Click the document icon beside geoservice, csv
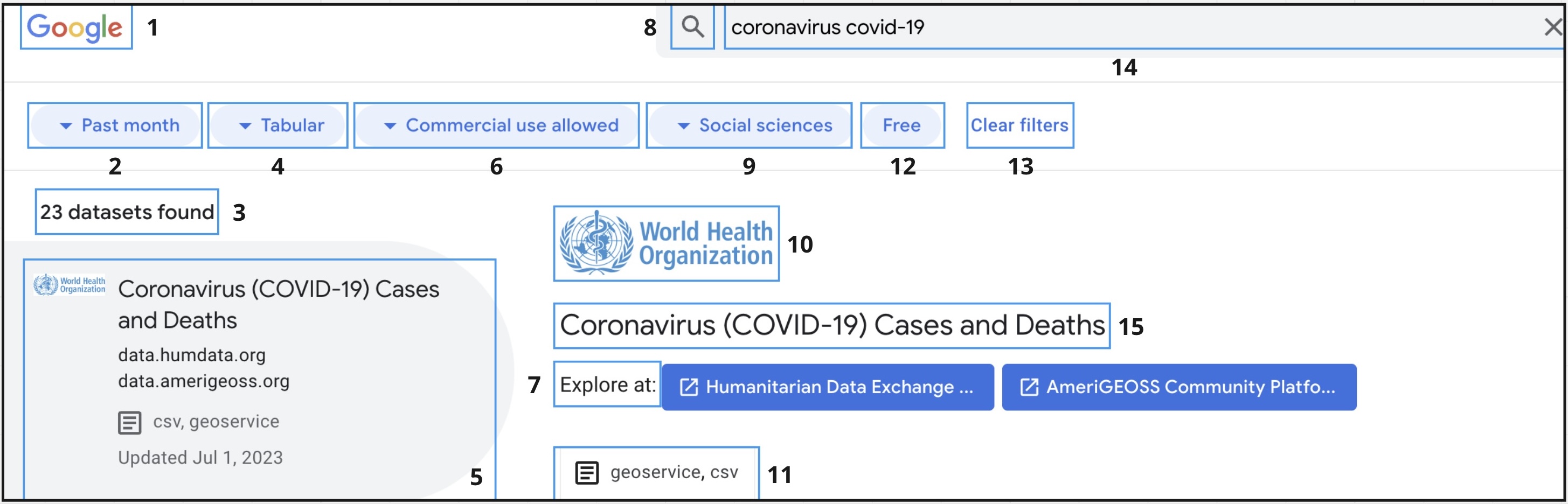The image size is (1568, 504). click(x=587, y=473)
